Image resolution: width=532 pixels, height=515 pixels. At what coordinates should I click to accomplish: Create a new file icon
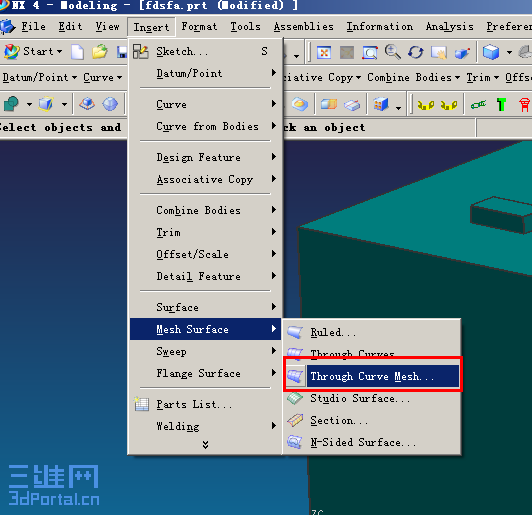(x=77, y=52)
